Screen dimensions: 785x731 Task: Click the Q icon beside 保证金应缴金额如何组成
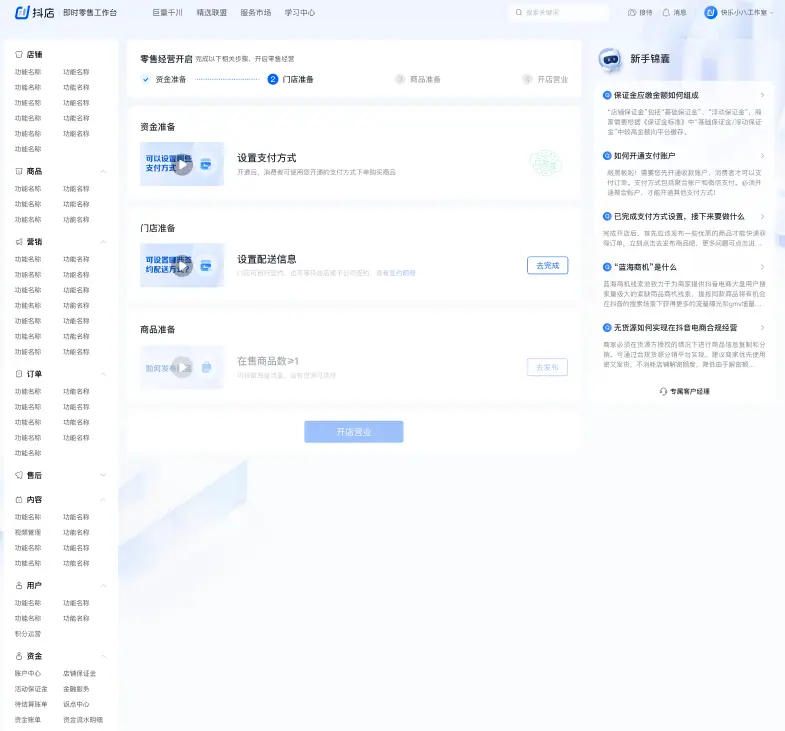[x=607, y=95]
